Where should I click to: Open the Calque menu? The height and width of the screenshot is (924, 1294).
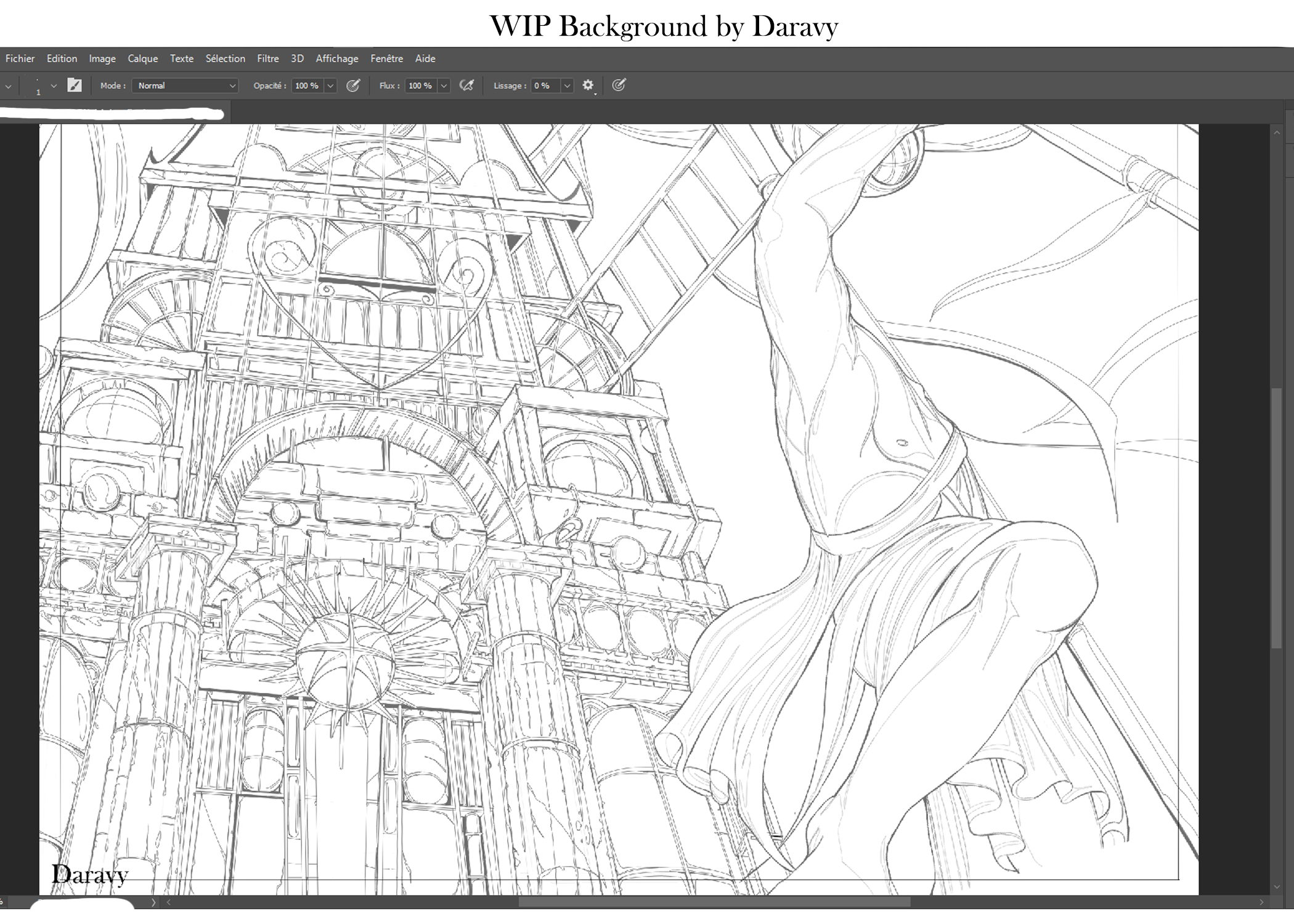pyautogui.click(x=142, y=59)
